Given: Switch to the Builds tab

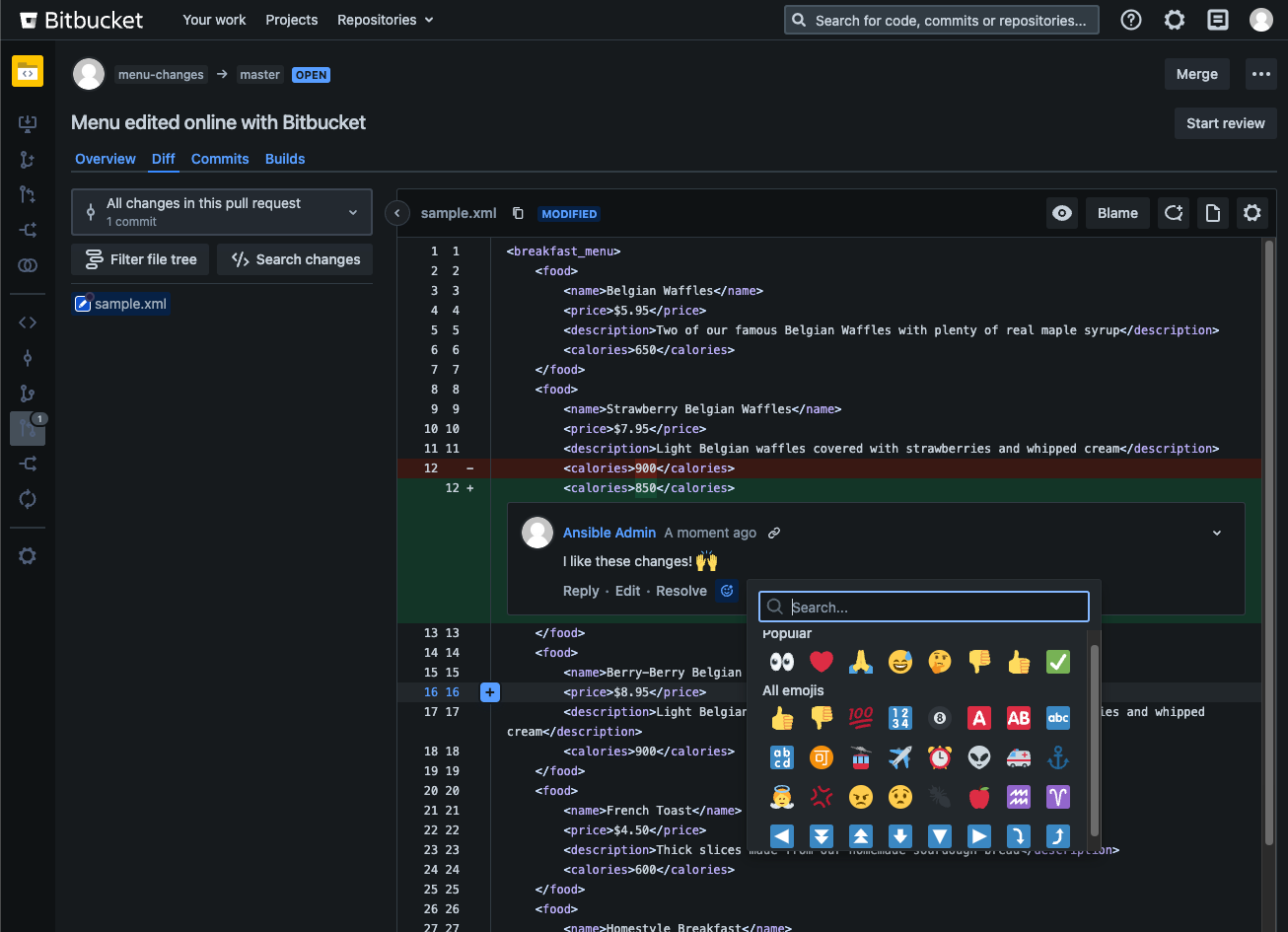Looking at the screenshot, I should click(285, 159).
